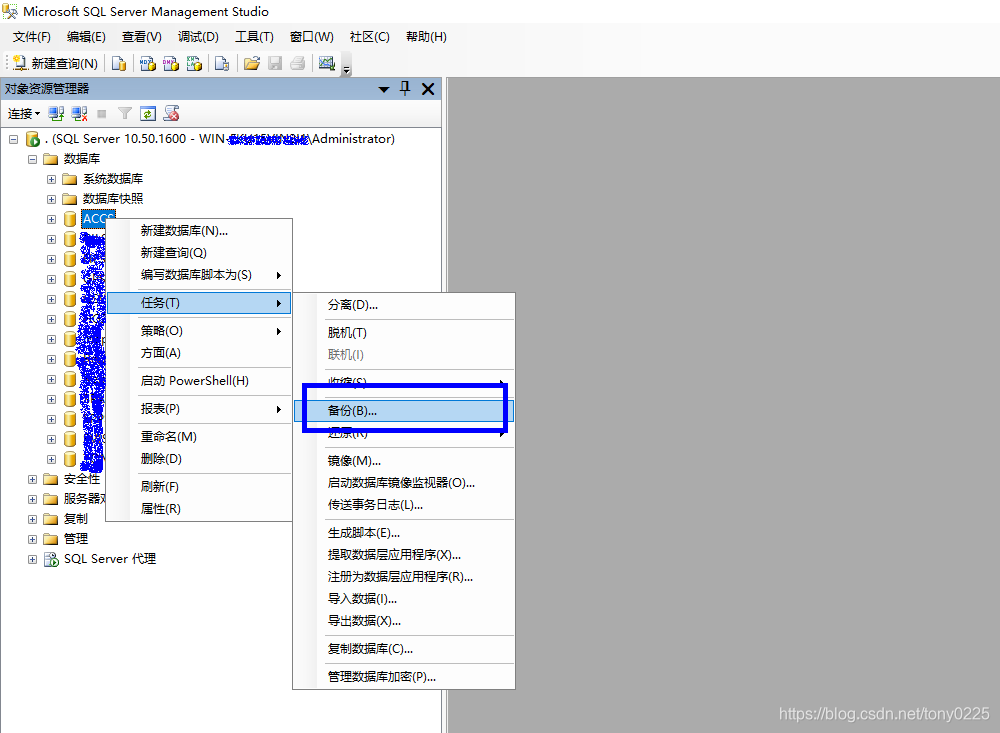Open the 编辑(E) menu

pos(86,37)
